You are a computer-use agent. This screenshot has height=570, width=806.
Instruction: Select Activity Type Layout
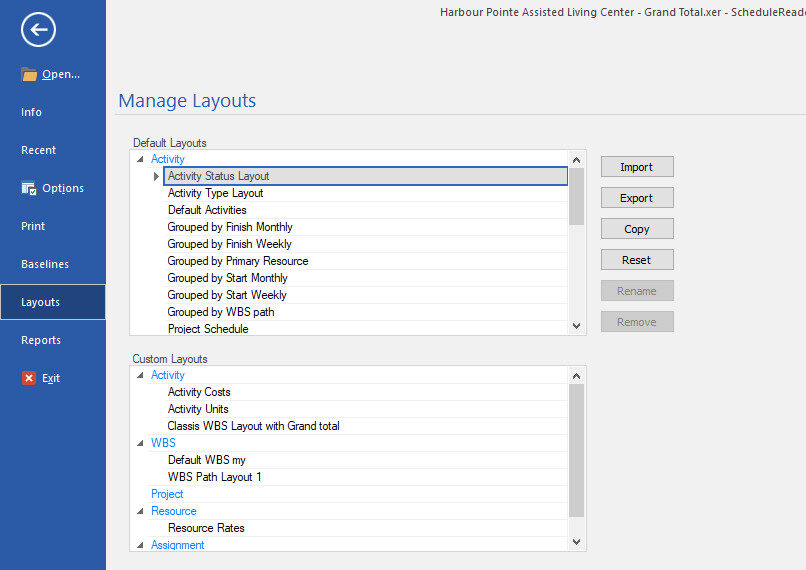coord(365,193)
